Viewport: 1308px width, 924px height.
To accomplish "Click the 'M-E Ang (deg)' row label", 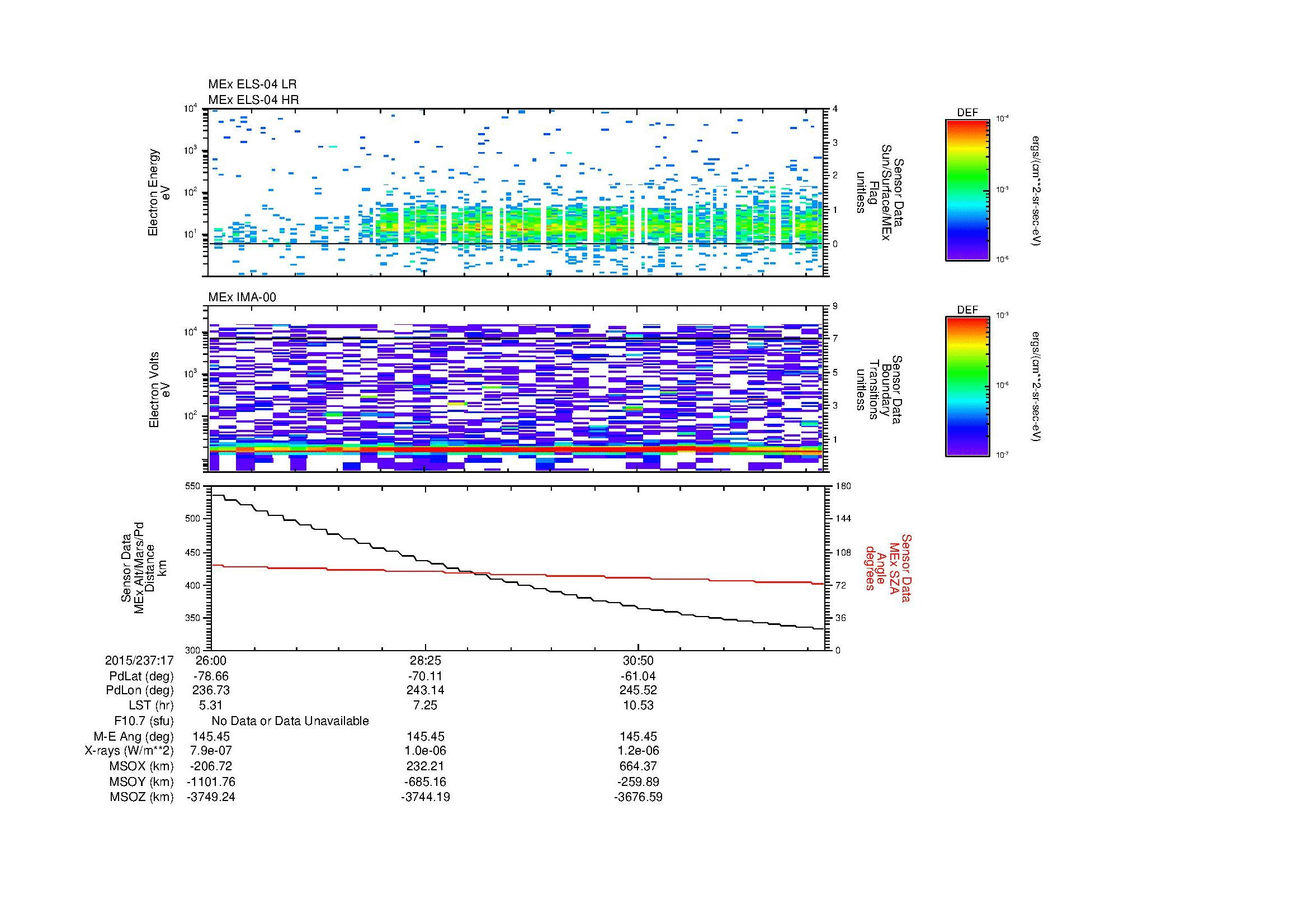I will 134,737.
